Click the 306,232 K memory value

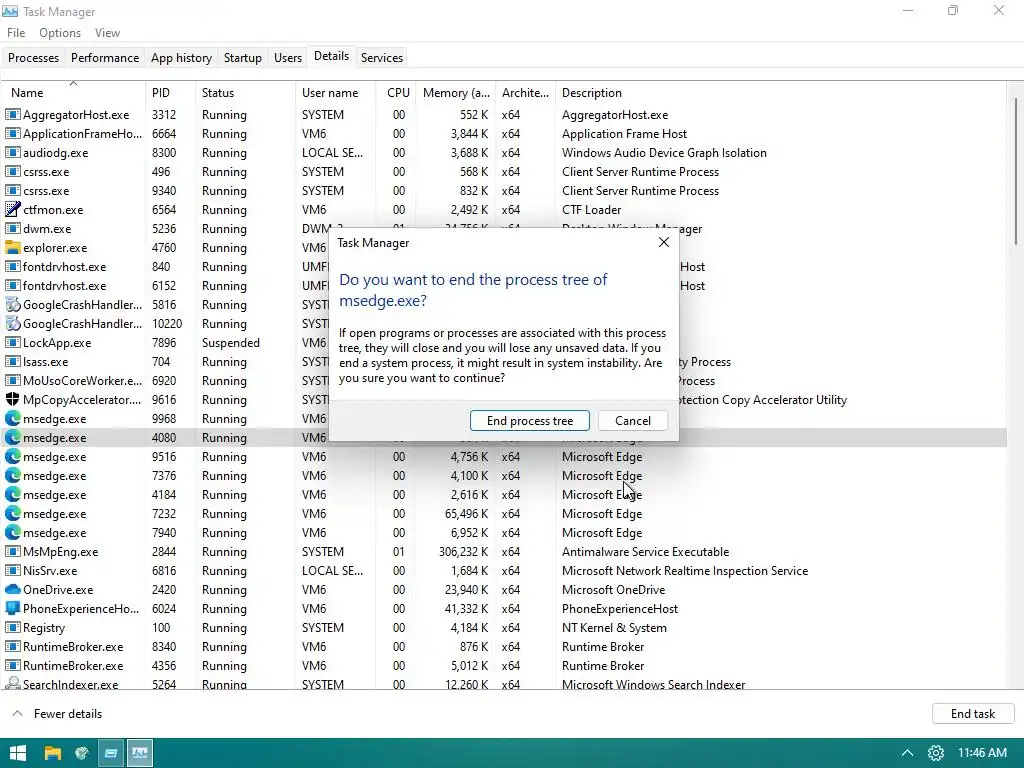[463, 551]
